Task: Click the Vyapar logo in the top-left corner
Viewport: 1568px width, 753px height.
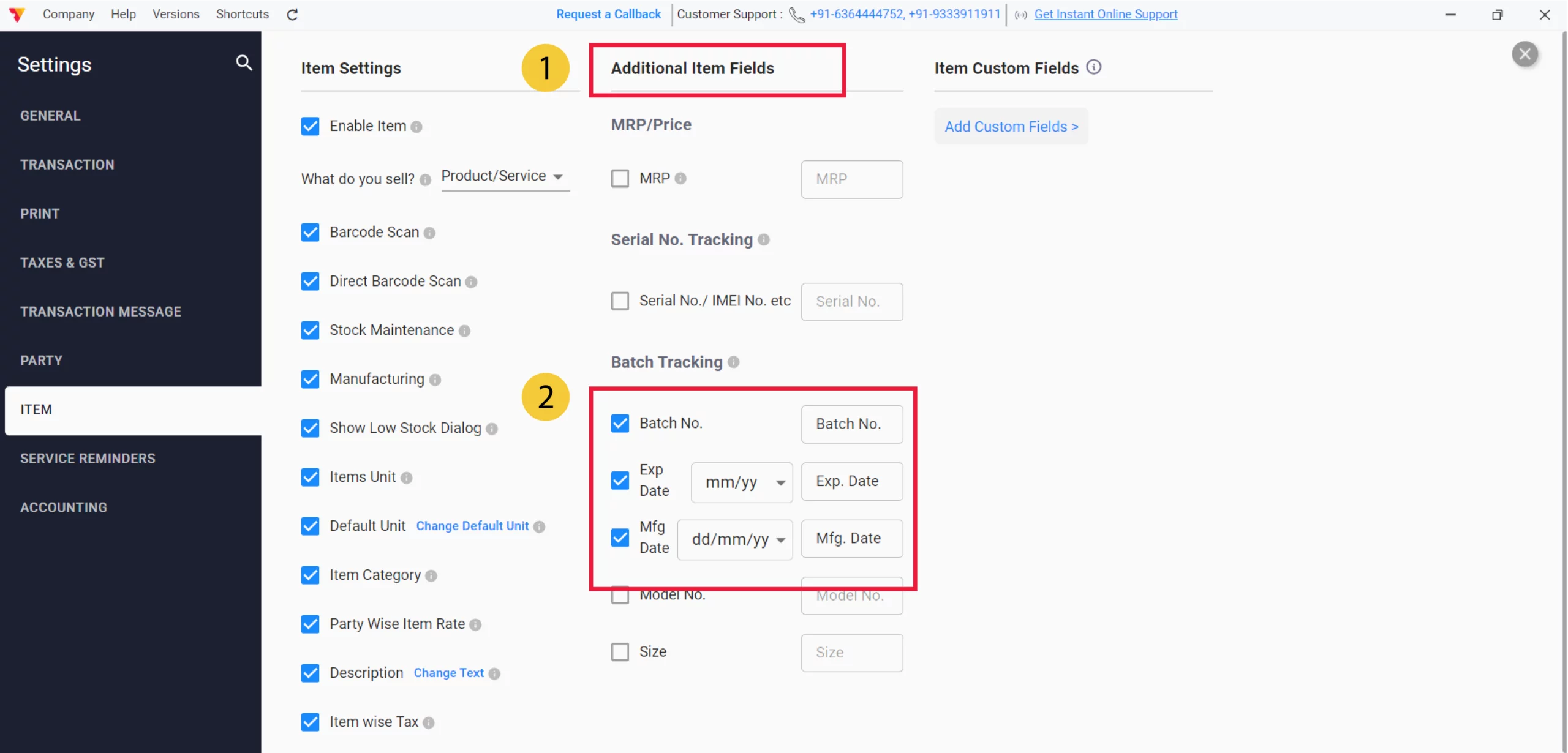Action: tap(17, 14)
